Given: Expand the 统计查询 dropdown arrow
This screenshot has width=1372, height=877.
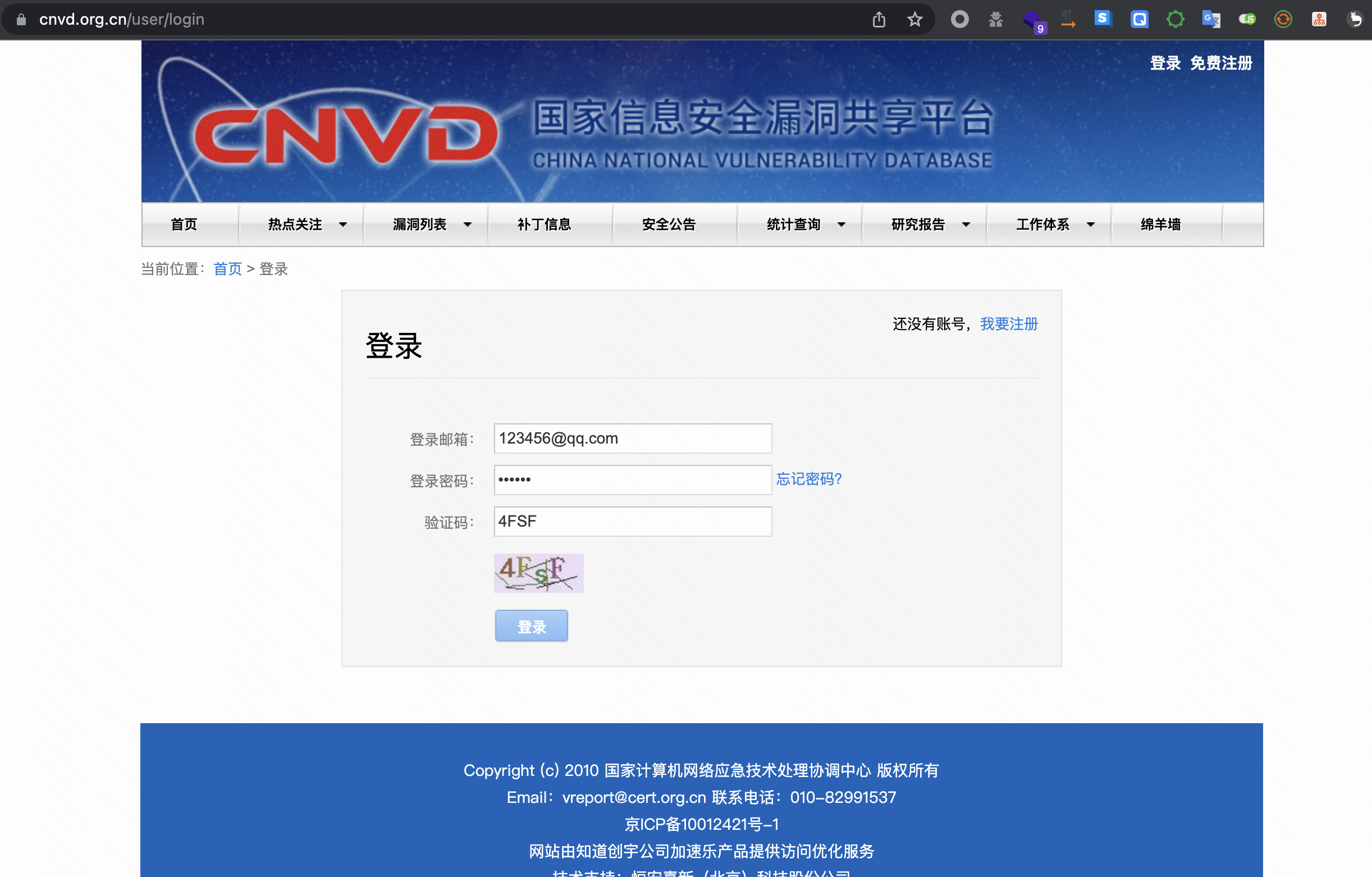Looking at the screenshot, I should pyautogui.click(x=842, y=225).
